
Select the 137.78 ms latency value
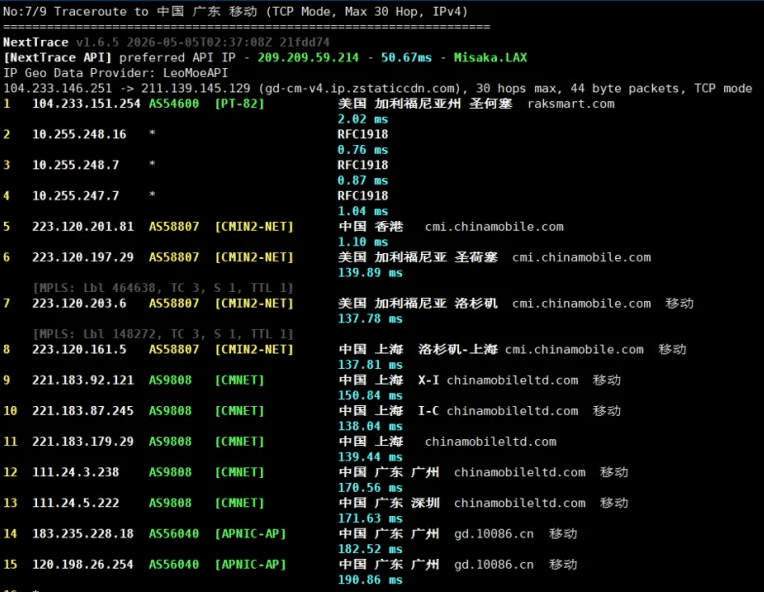click(x=370, y=319)
